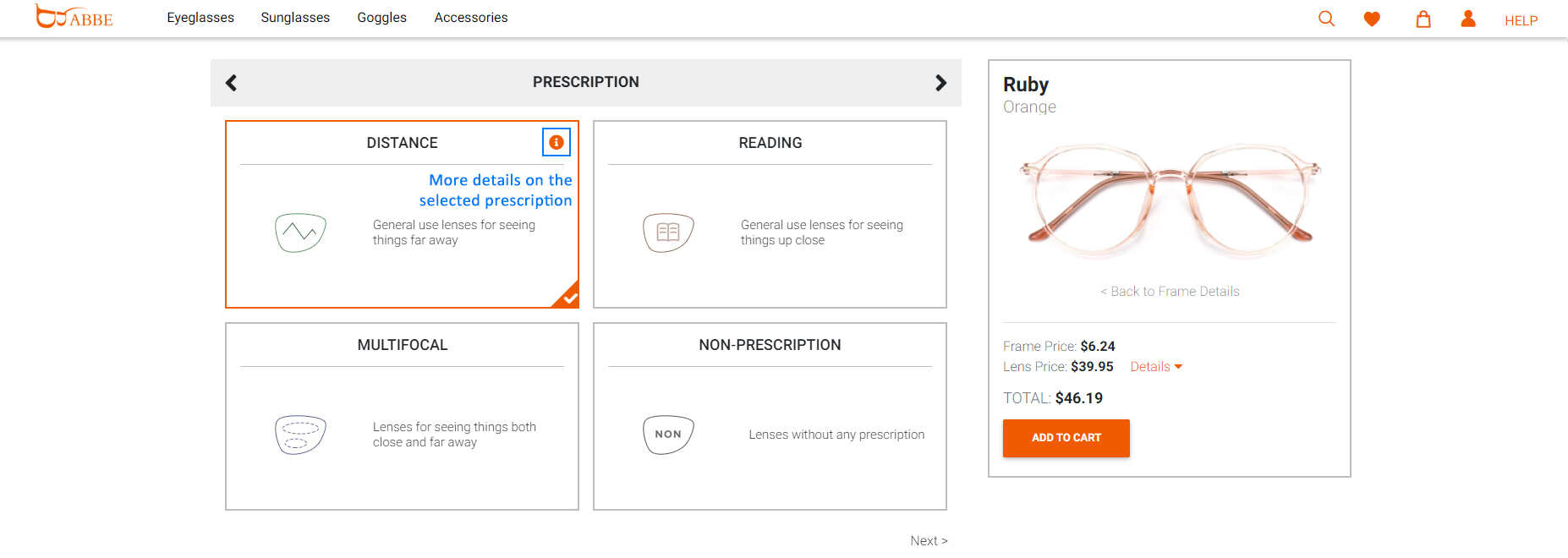Click the Ruby frame product image
1568x558 pixels.
[1170, 200]
